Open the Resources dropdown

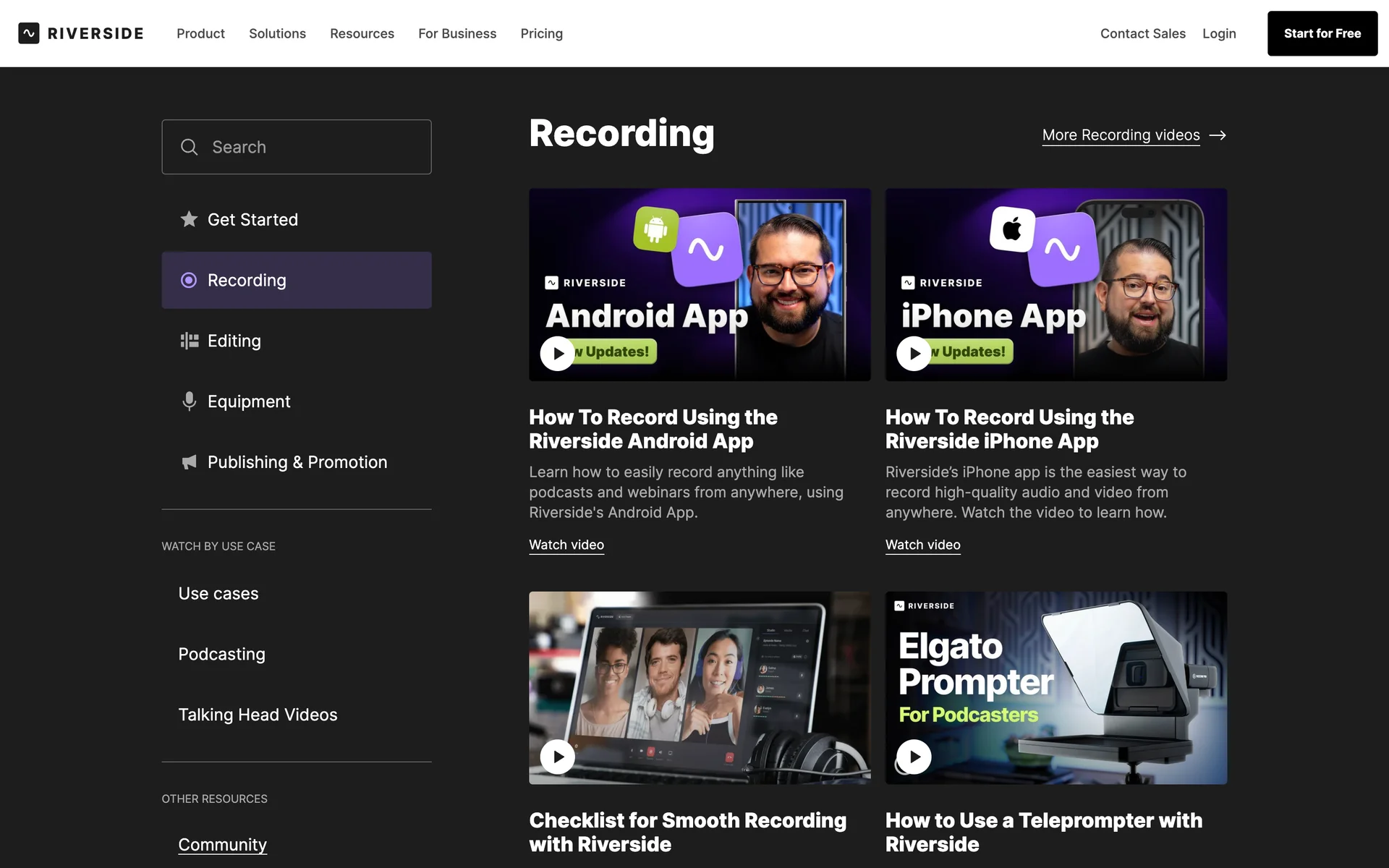point(362,33)
